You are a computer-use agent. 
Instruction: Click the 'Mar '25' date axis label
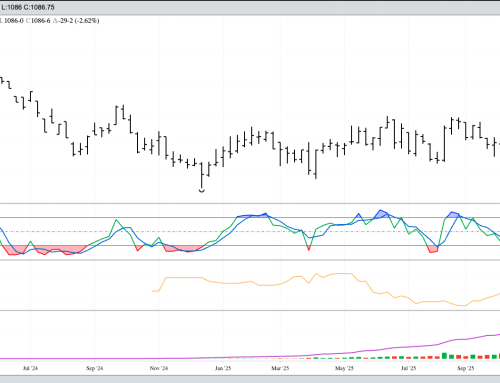[x=280, y=368]
